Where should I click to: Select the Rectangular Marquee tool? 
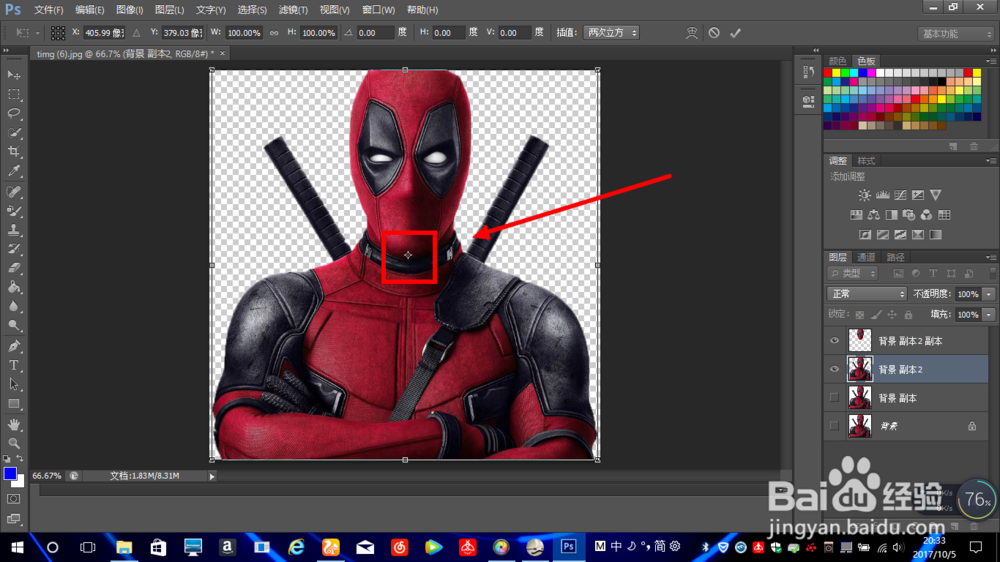click(x=13, y=94)
